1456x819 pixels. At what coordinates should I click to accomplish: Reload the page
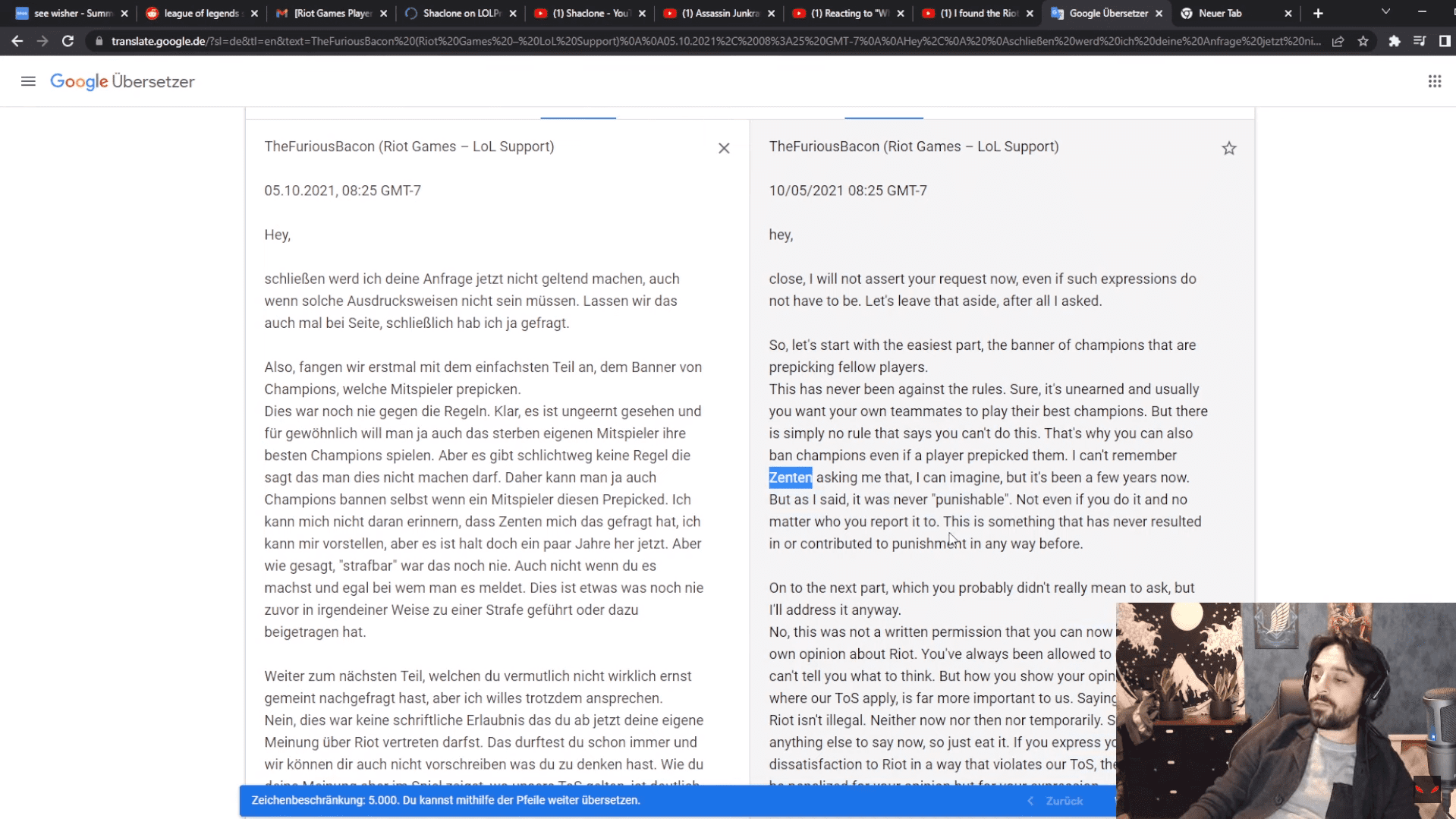coord(68,41)
